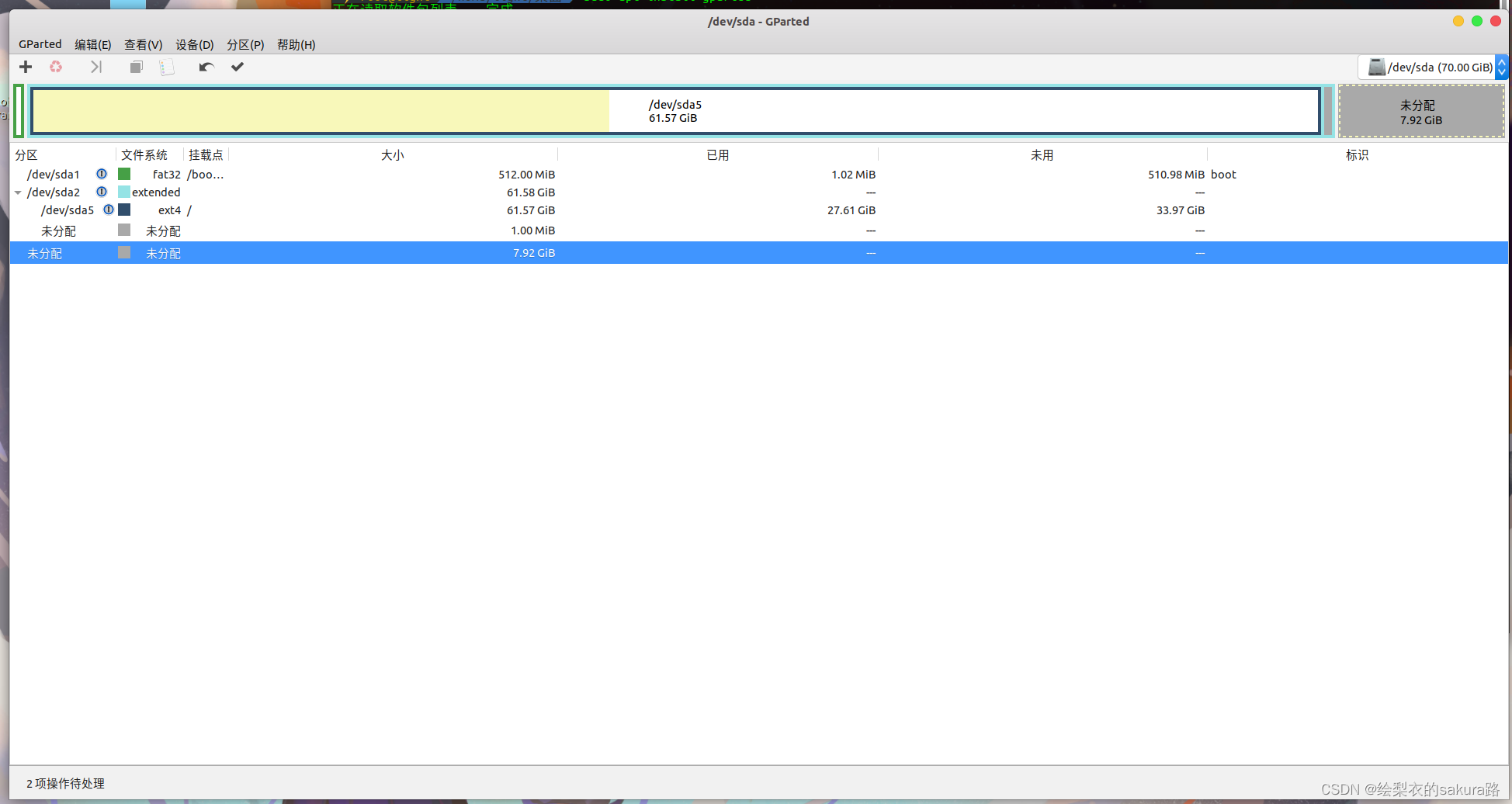Image resolution: width=1512 pixels, height=804 pixels.
Task: Click the 2 项操作待处理 status text
Action: (x=65, y=784)
